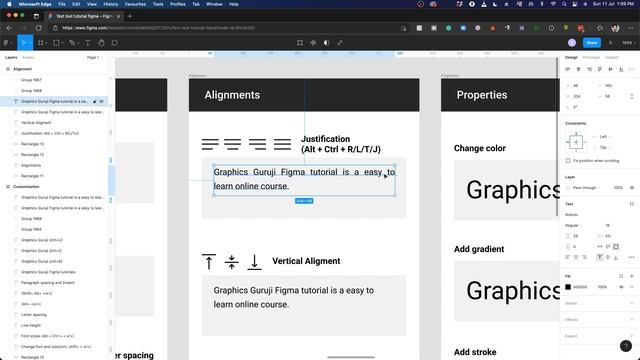Switch to the Inspect tab

611,58
